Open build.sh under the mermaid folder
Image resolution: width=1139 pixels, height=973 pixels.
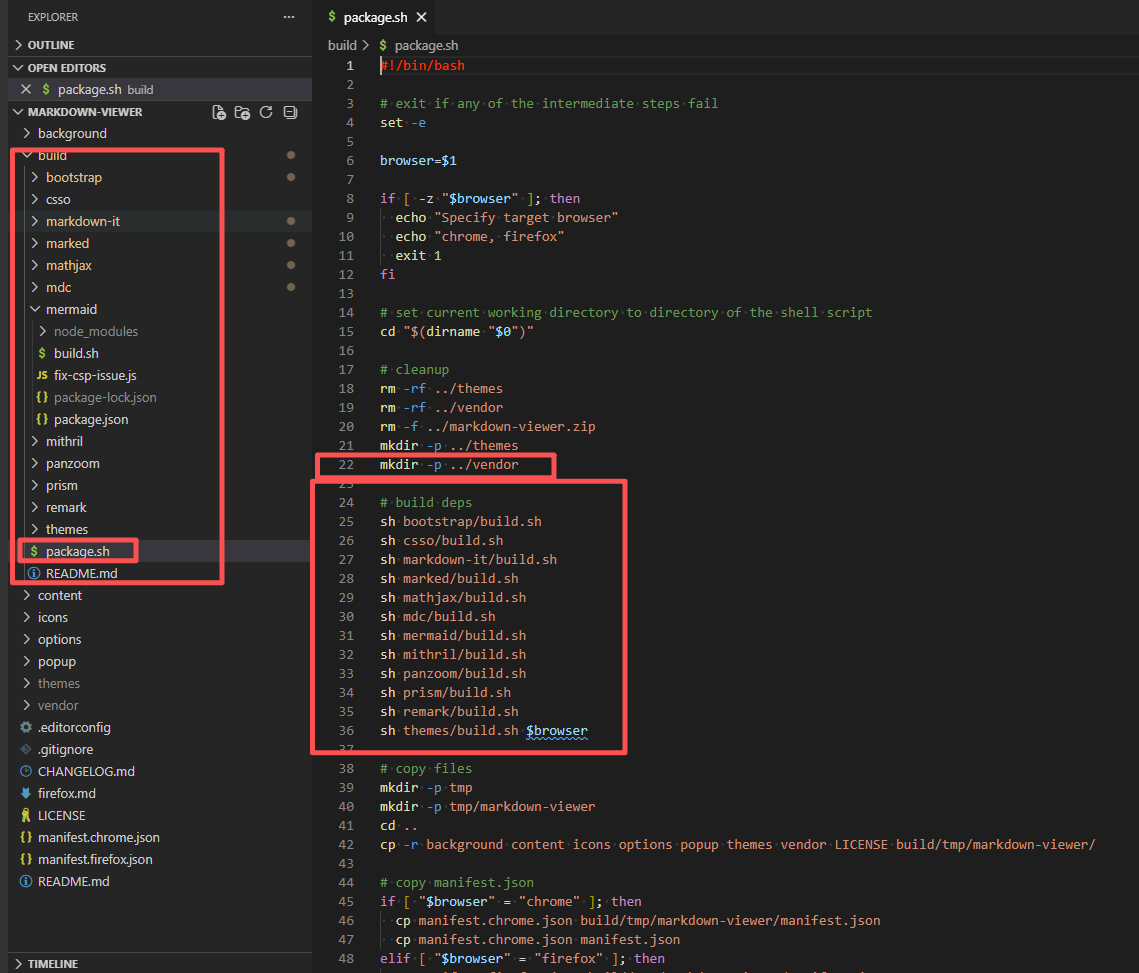(160, 353)
